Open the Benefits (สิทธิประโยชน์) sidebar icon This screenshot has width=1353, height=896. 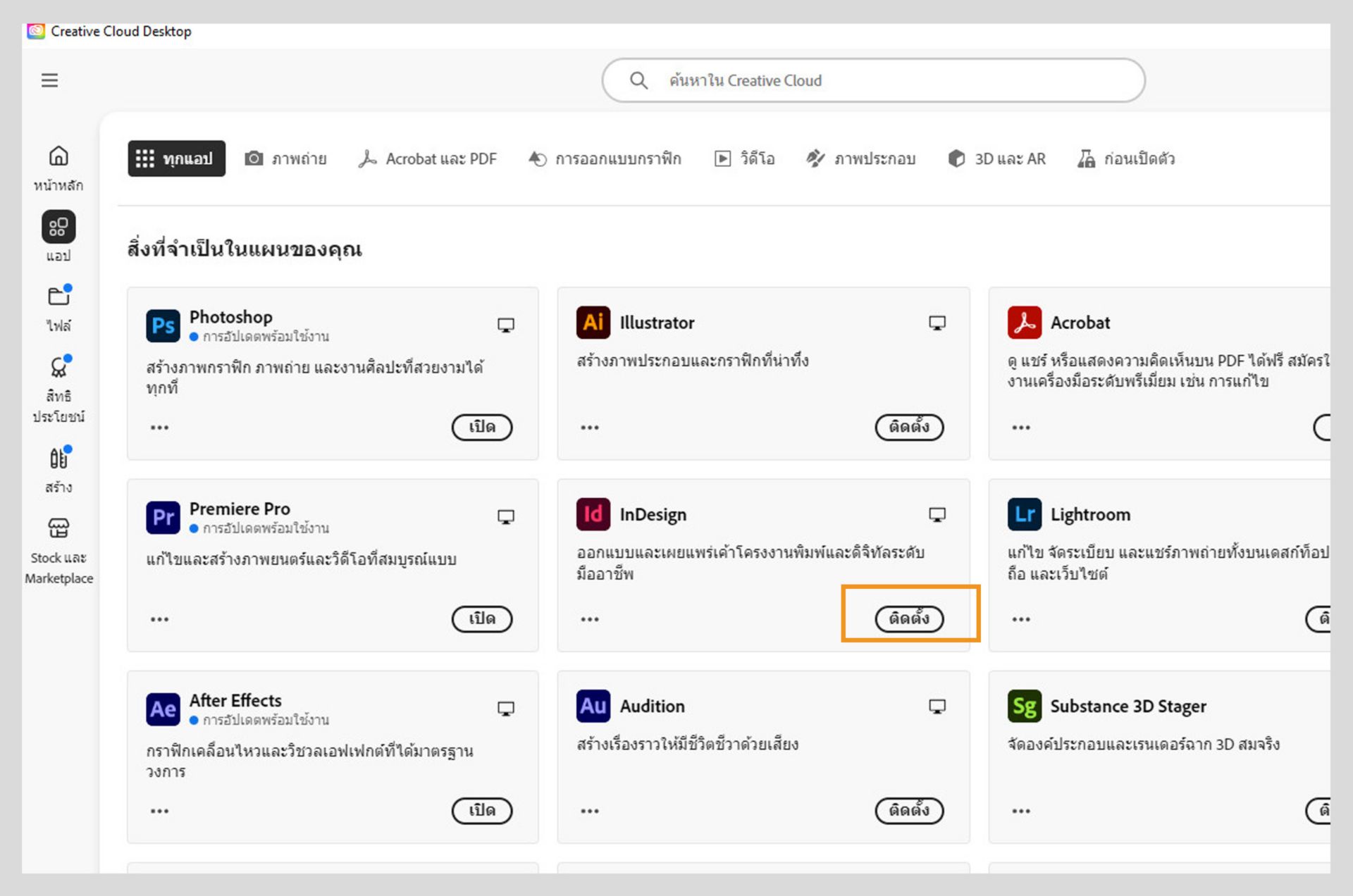point(58,367)
